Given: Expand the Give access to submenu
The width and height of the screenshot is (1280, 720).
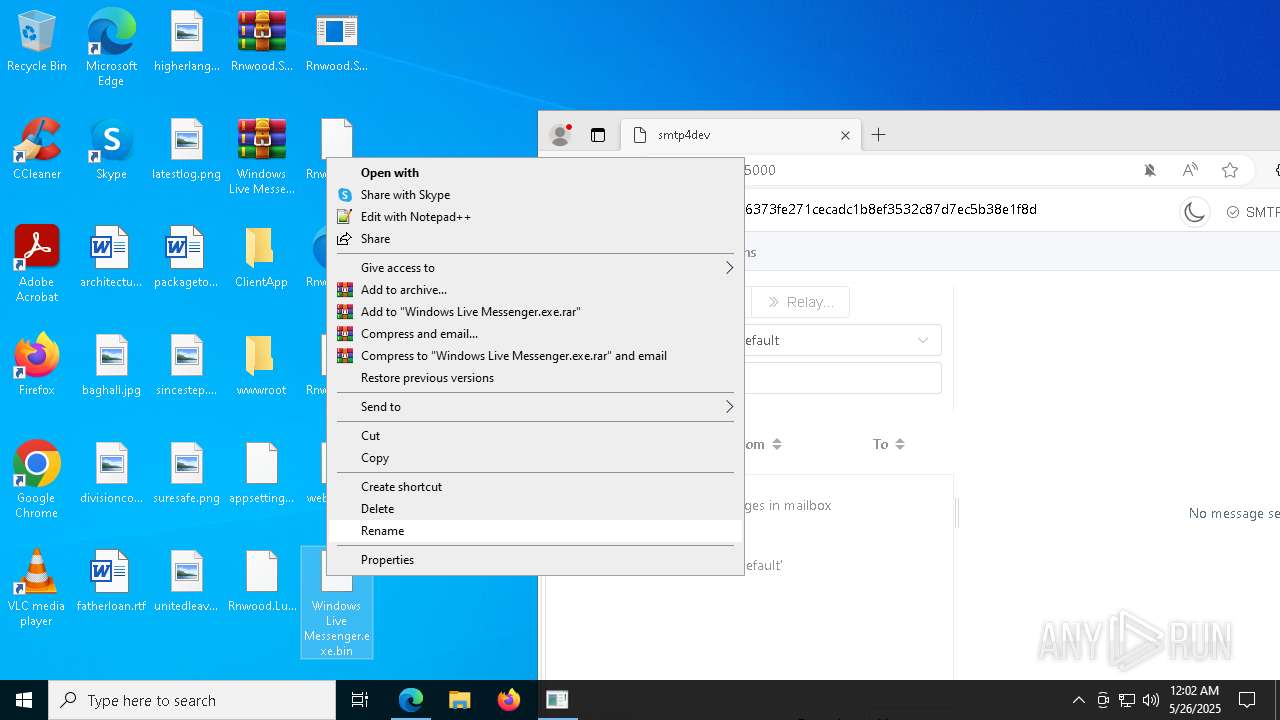Looking at the screenshot, I should pyautogui.click(x=536, y=268).
